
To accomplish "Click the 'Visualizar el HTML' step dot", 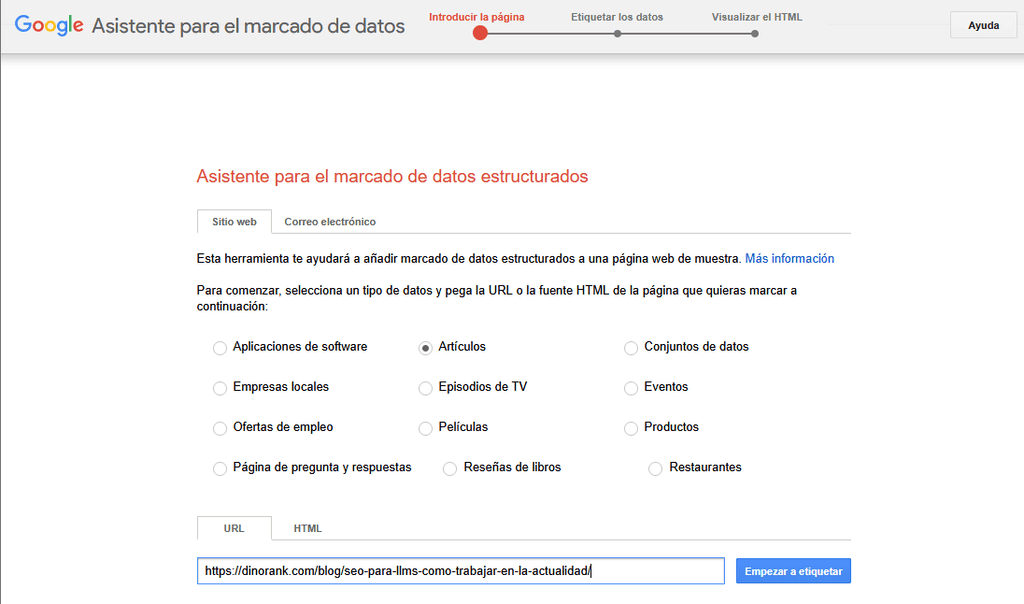I will (x=755, y=34).
